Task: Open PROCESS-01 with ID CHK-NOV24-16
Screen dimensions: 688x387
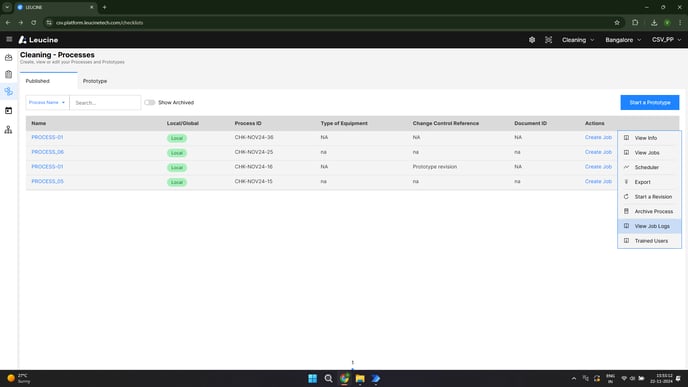Action: (x=47, y=167)
